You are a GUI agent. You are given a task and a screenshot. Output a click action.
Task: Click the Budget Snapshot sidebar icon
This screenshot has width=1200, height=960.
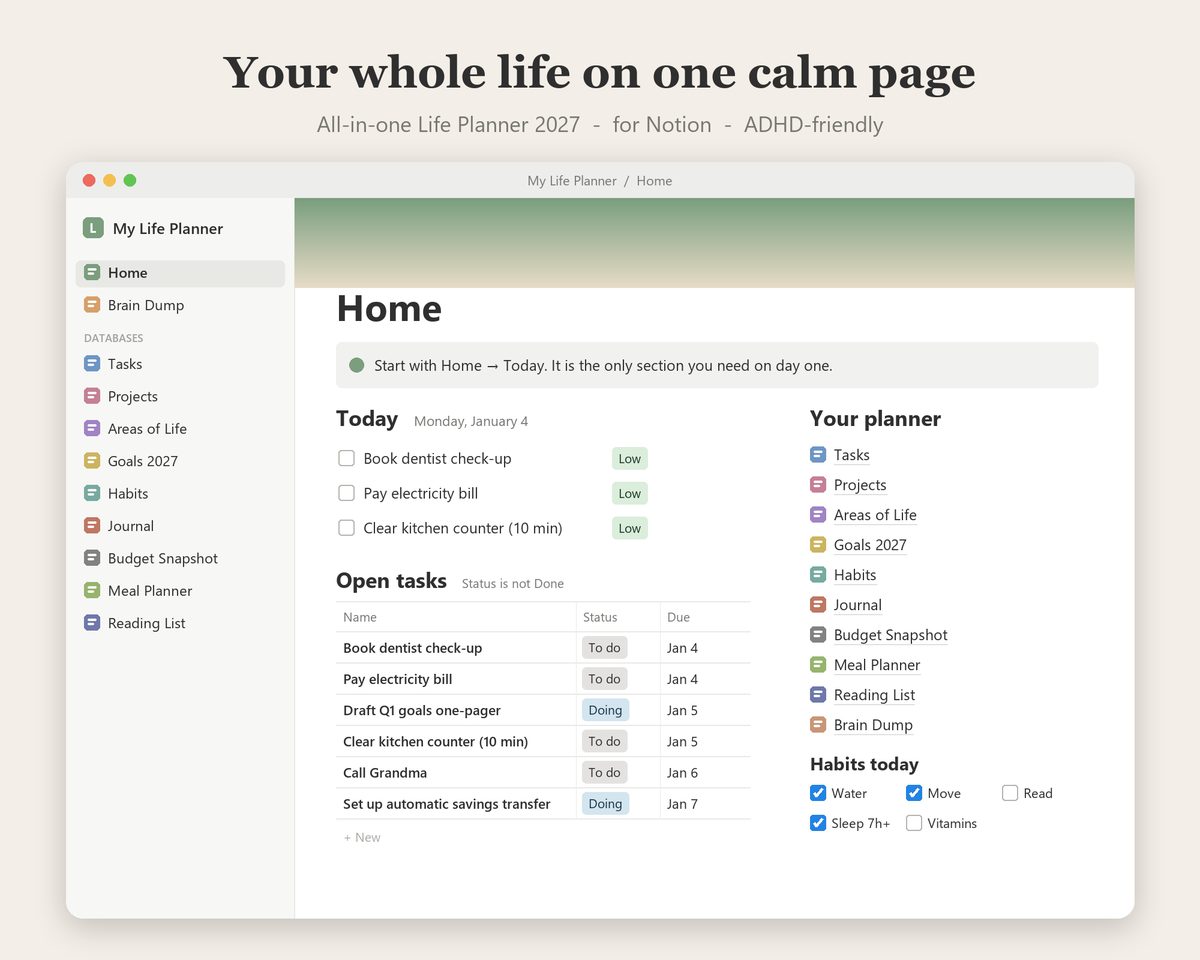point(92,558)
